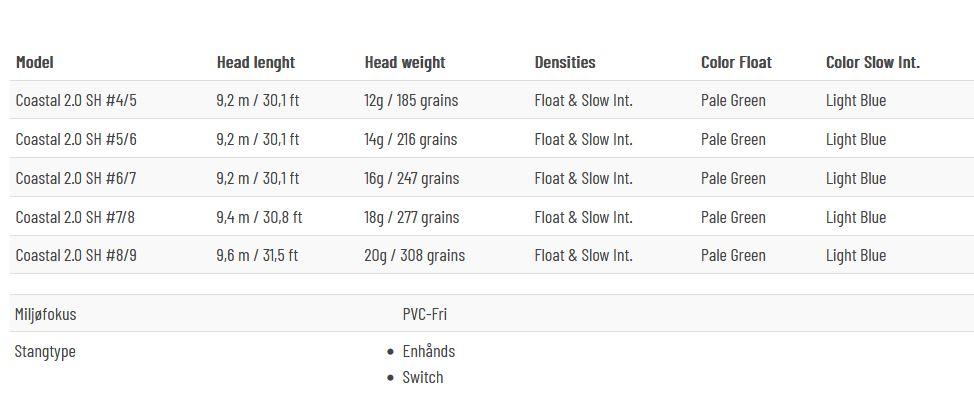Click the 12g / 185 grains cell

pyautogui.click(x=411, y=101)
